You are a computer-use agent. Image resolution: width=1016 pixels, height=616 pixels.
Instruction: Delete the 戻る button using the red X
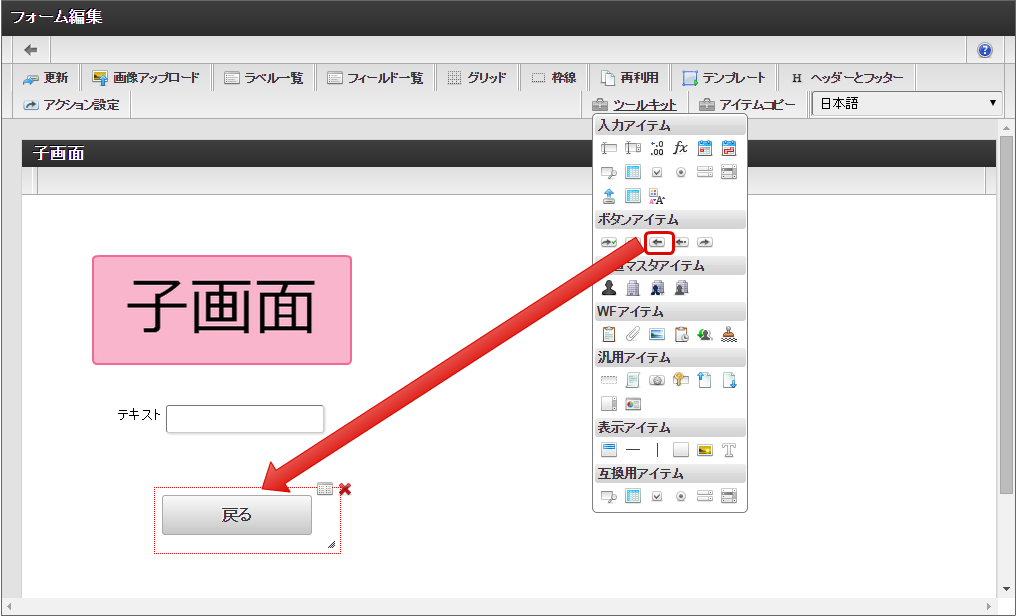coord(345,489)
